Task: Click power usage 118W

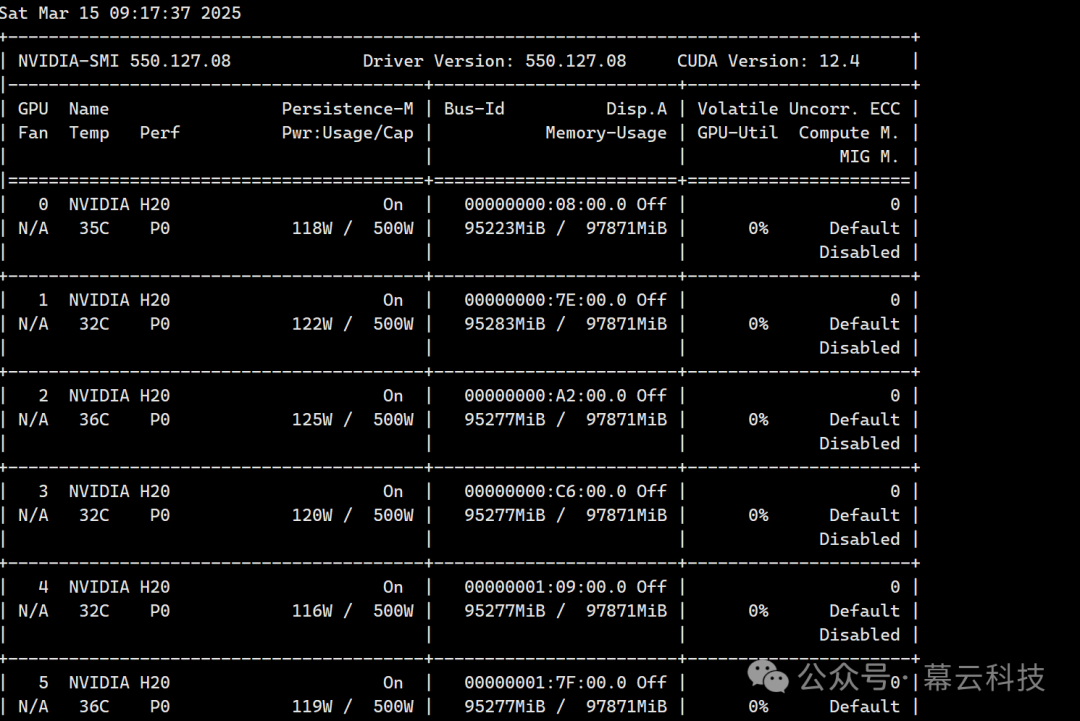Action: tap(312, 229)
